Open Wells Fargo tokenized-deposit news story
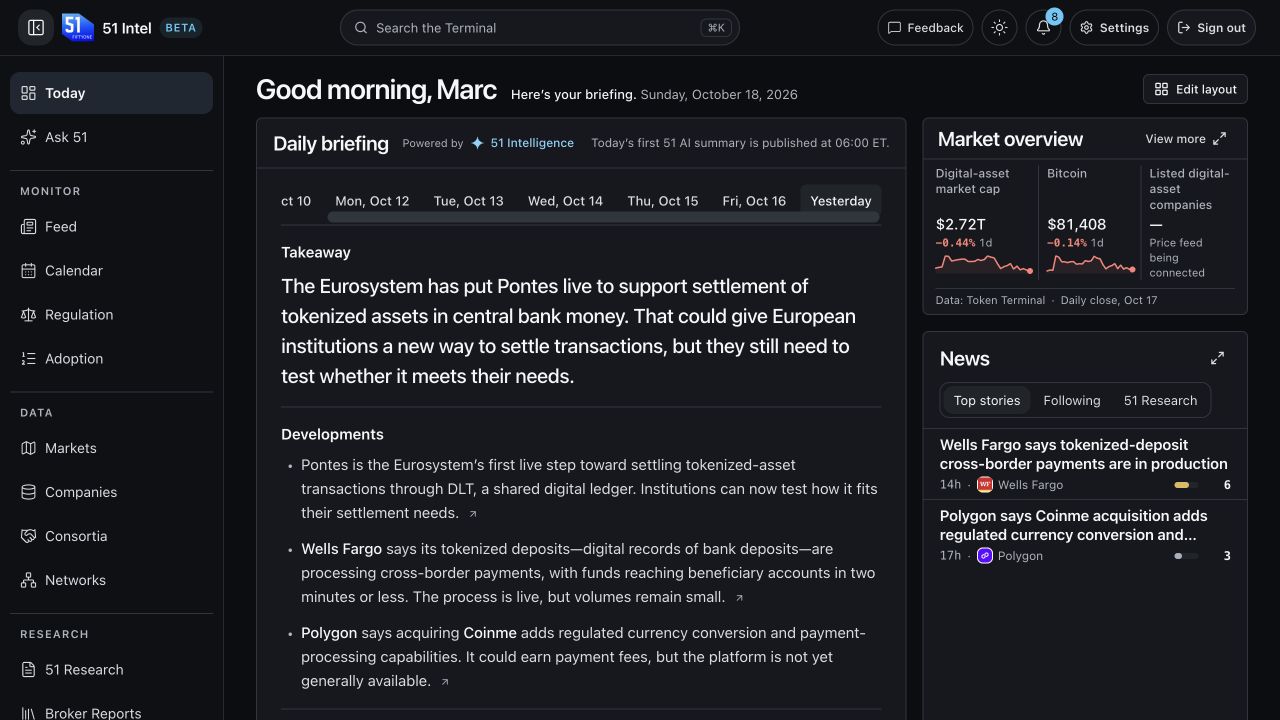Viewport: 1280px width, 720px height. 1085,464
